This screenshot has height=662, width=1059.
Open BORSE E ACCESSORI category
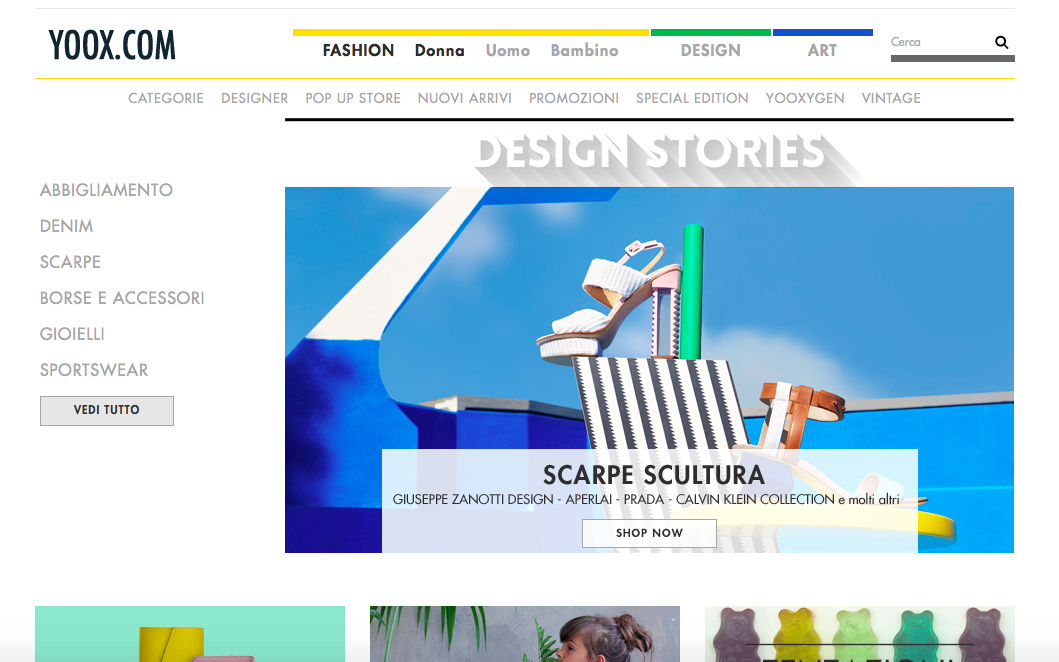tap(122, 298)
